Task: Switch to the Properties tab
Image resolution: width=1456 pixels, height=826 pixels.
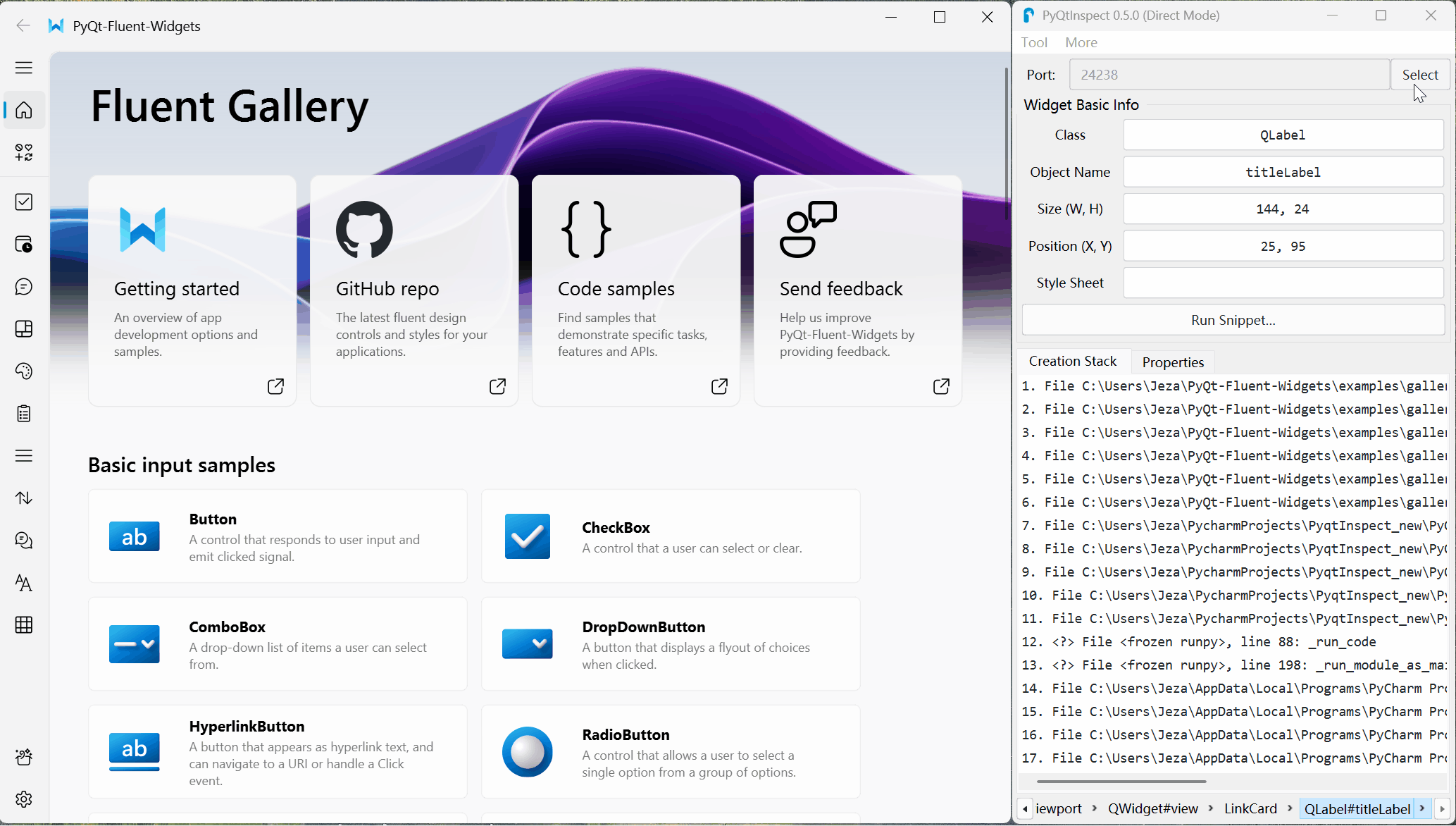Action: tap(1173, 362)
